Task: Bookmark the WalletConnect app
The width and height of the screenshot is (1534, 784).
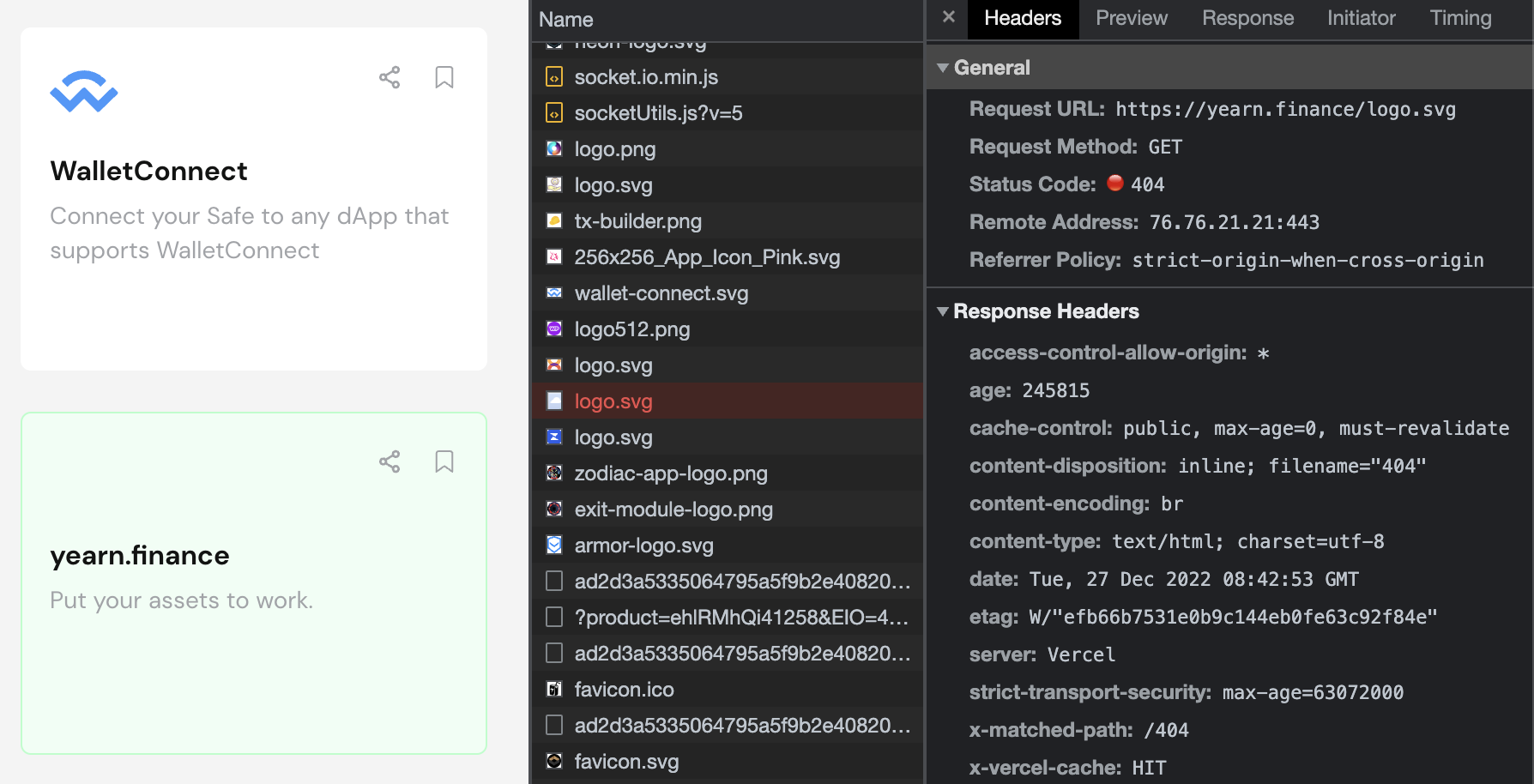Action: coord(444,77)
